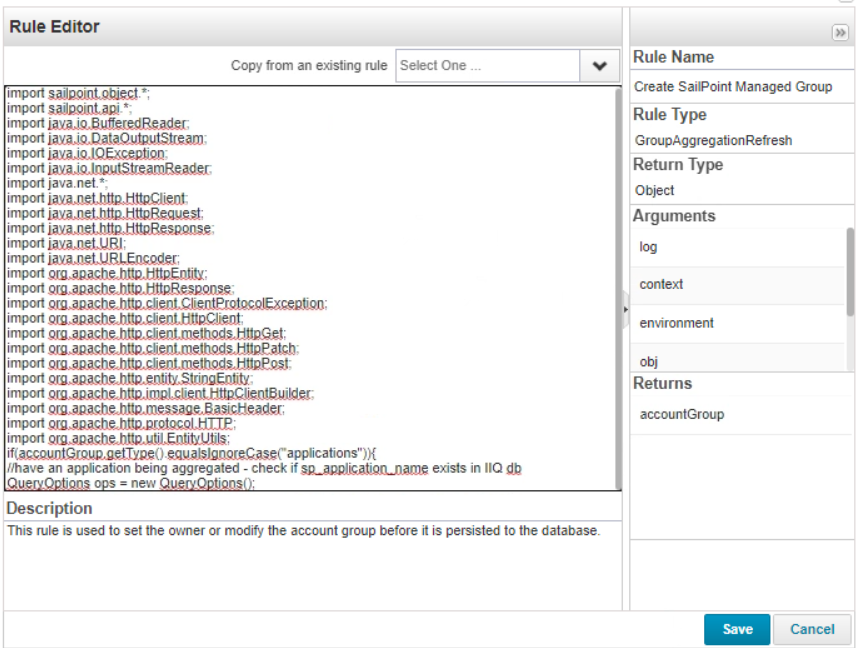857x648 pixels.
Task: Click the 'if(accountGroup.getType()' code line
Action: 192,454
